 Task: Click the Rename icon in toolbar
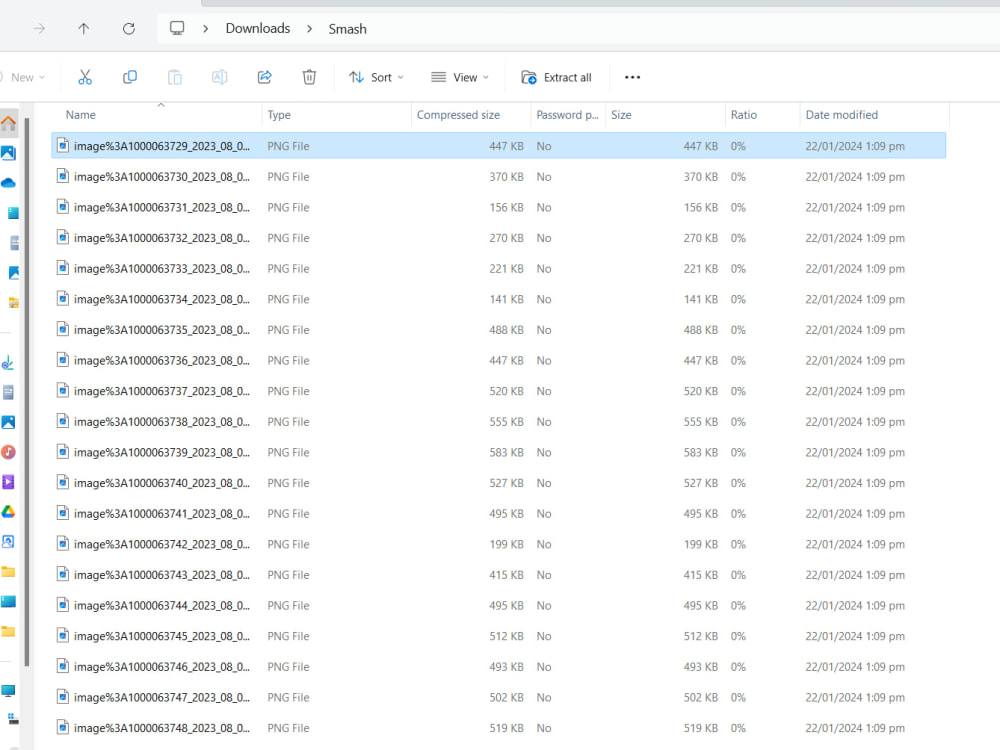tap(219, 77)
